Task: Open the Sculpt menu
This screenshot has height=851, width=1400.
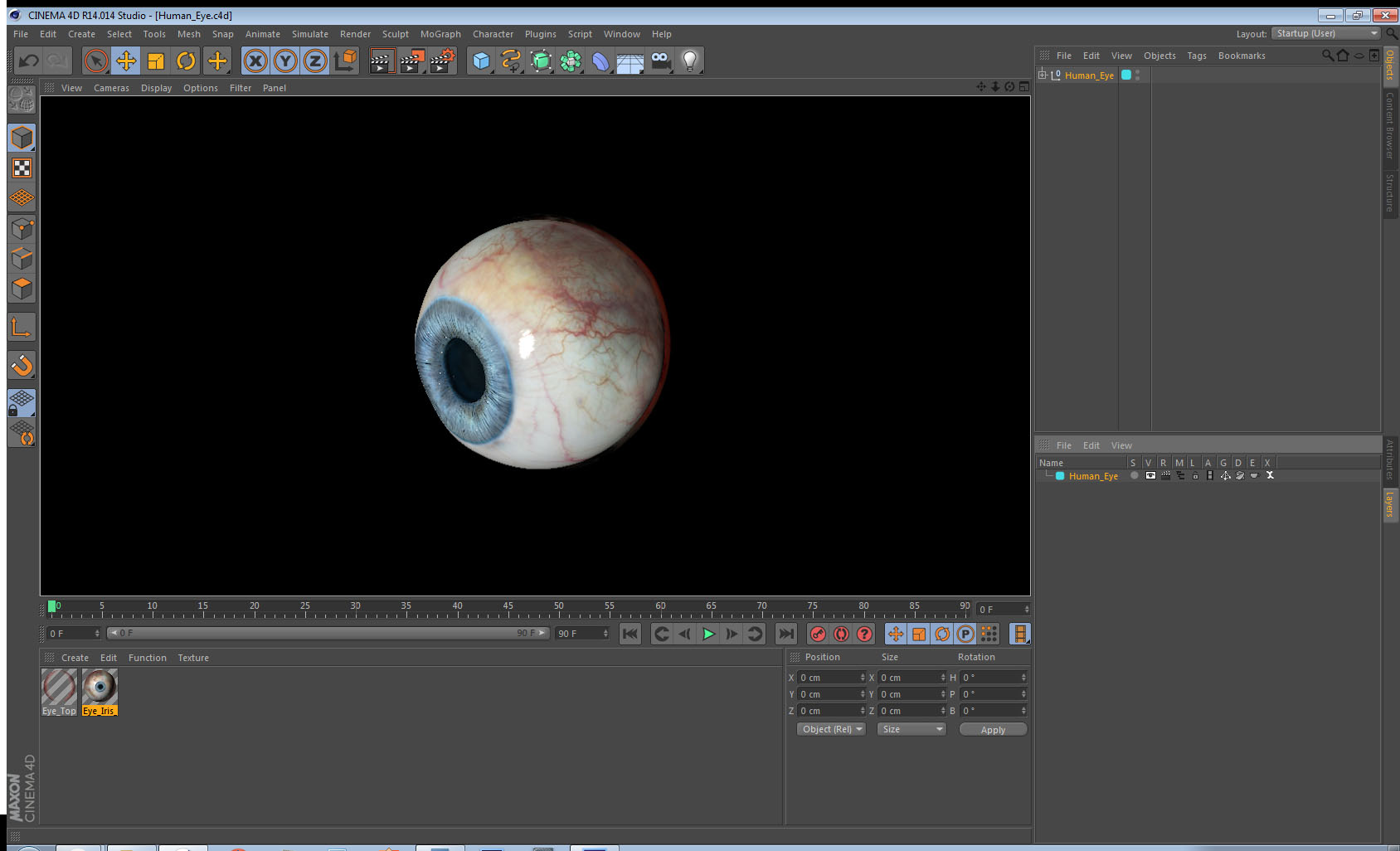Action: [x=396, y=34]
